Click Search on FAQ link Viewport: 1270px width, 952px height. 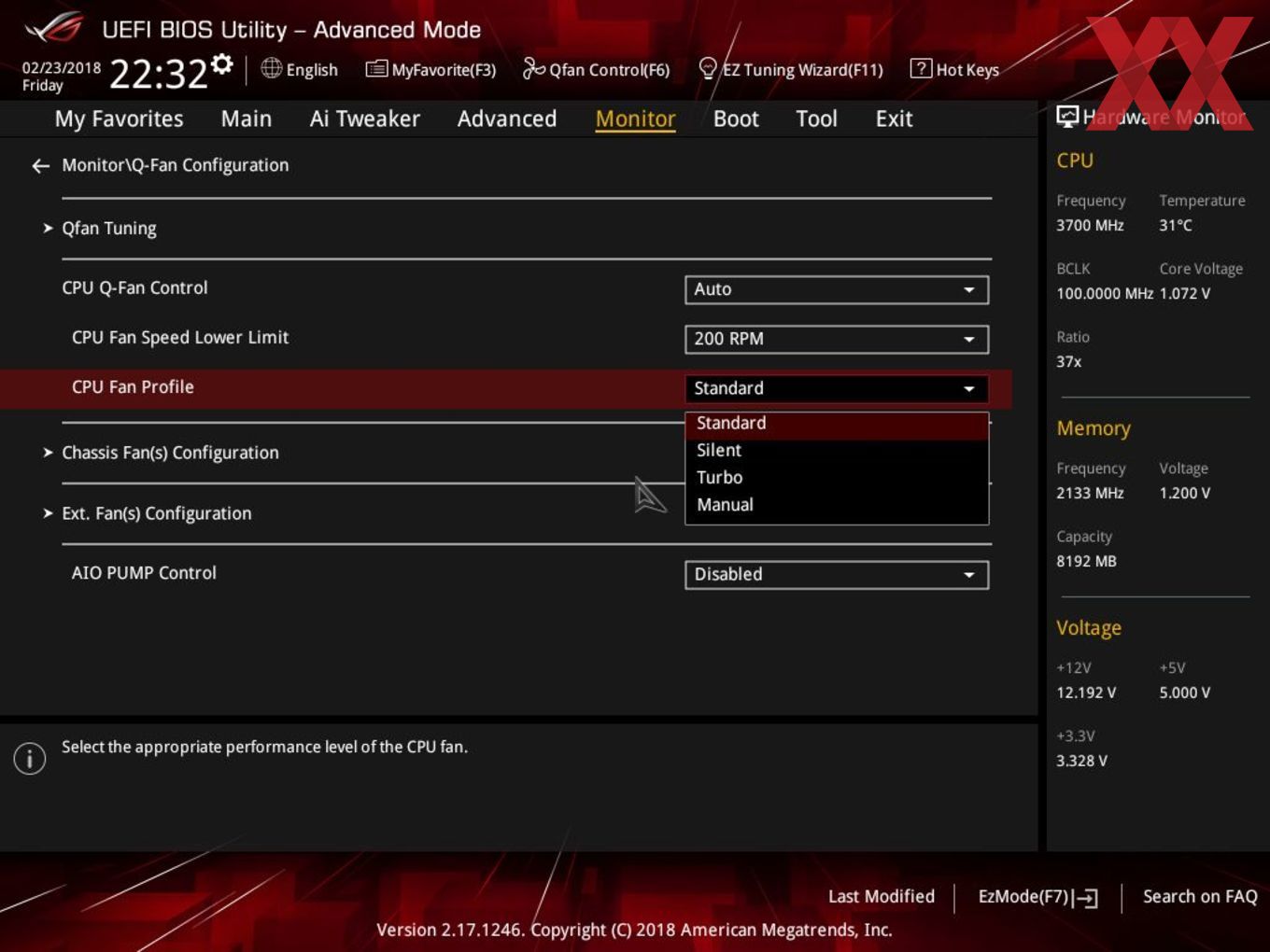point(1200,897)
